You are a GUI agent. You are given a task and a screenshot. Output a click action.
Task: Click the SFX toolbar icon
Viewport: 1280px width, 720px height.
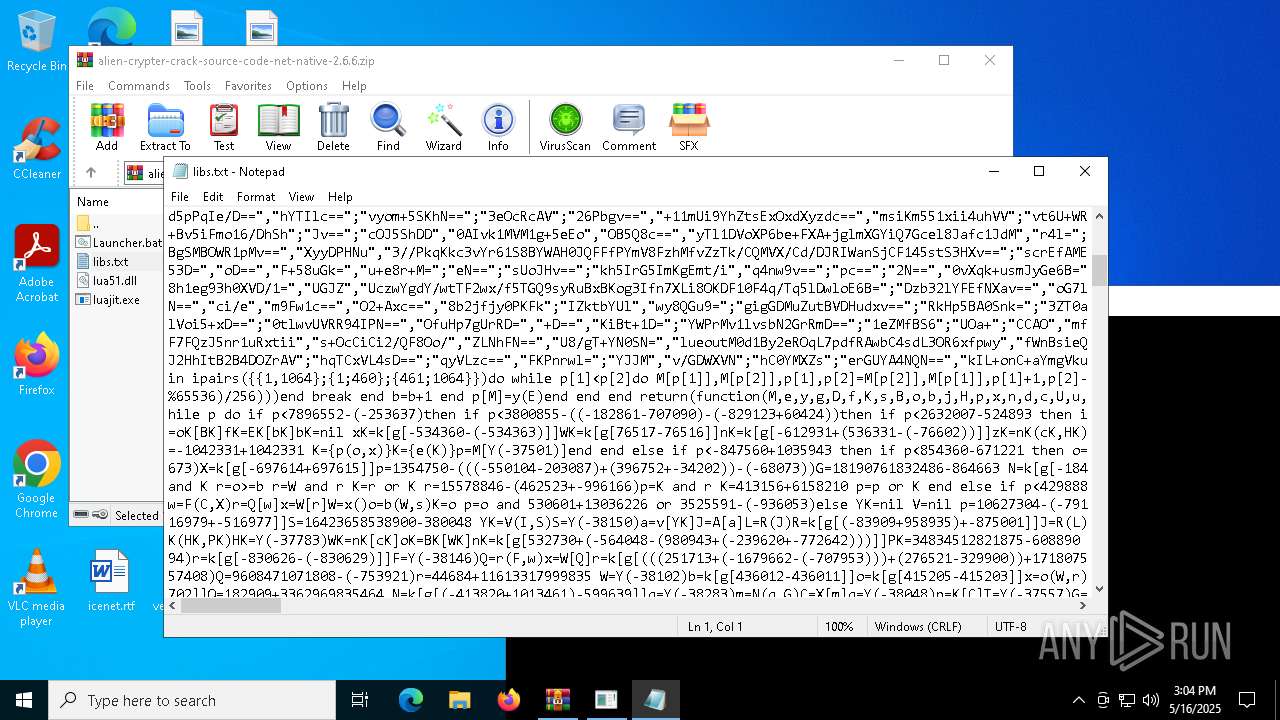(x=689, y=127)
